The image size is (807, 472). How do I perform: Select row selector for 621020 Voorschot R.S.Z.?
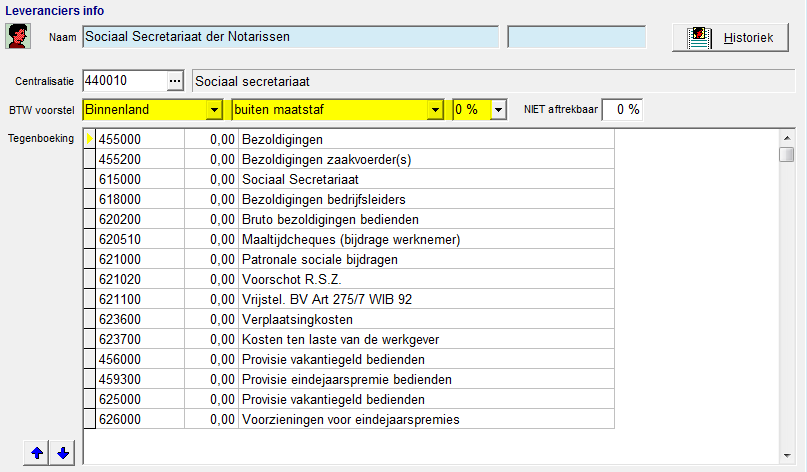tap(90, 279)
